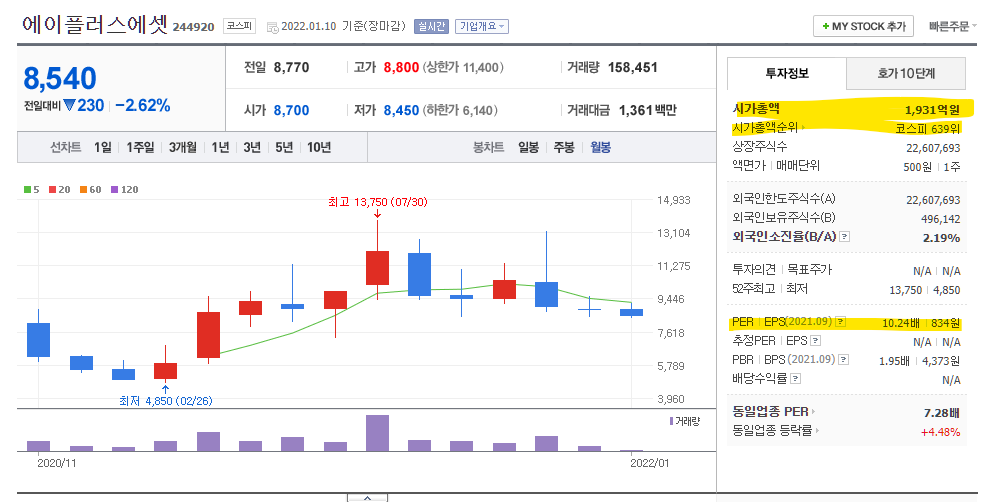Click the stock code 244920
This screenshot has width=1001, height=502.
click(x=193, y=27)
